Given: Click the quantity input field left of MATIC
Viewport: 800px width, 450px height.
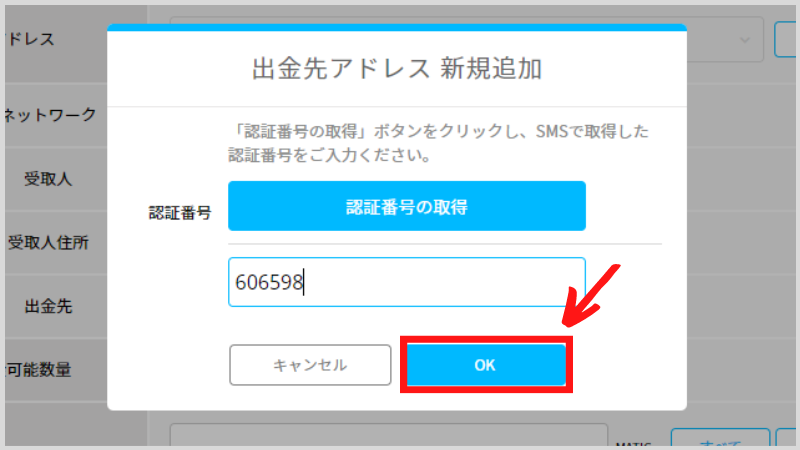Looking at the screenshot, I should pyautogui.click(x=389, y=435).
